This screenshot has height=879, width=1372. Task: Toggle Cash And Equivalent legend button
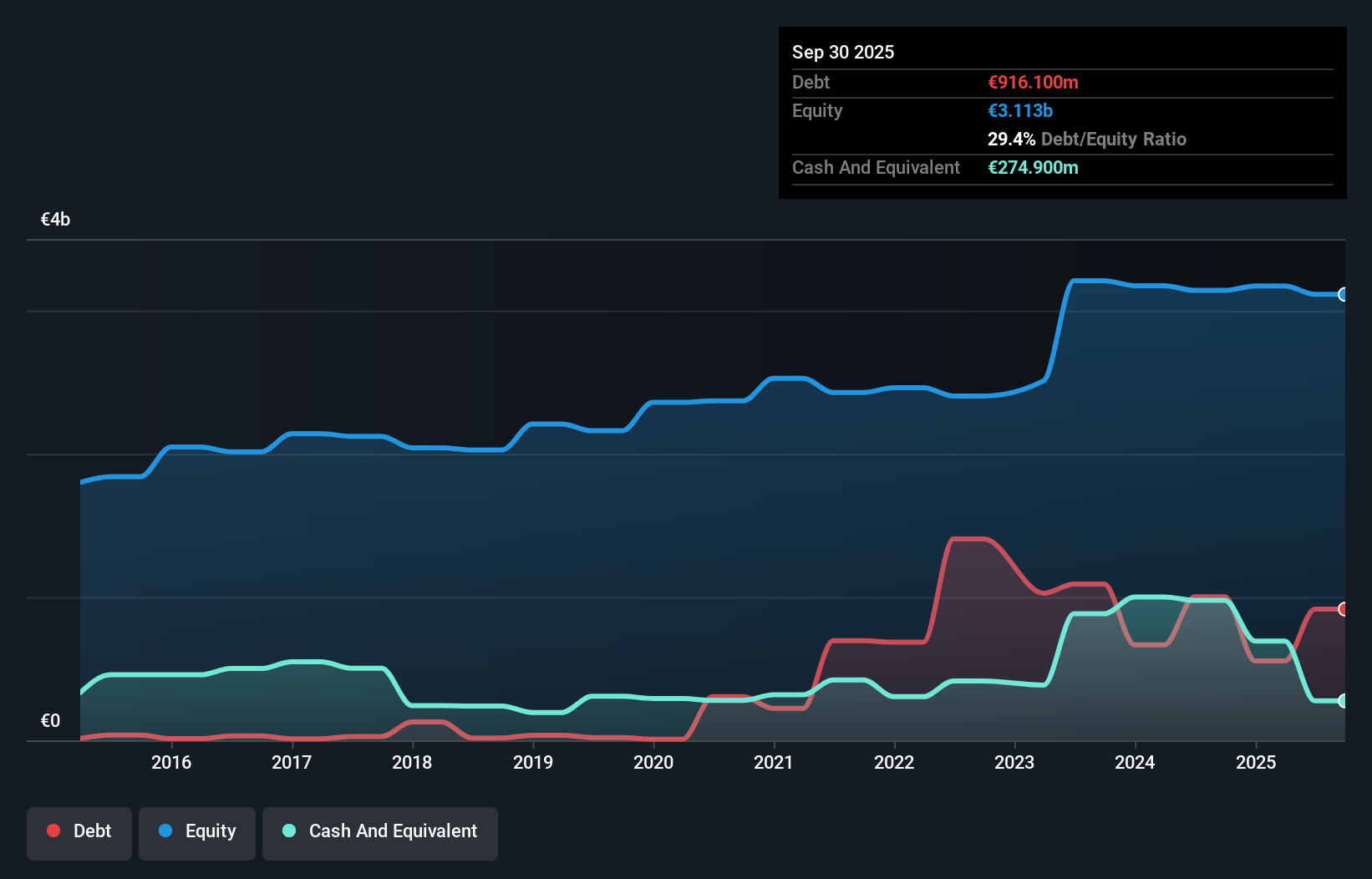pos(380,833)
